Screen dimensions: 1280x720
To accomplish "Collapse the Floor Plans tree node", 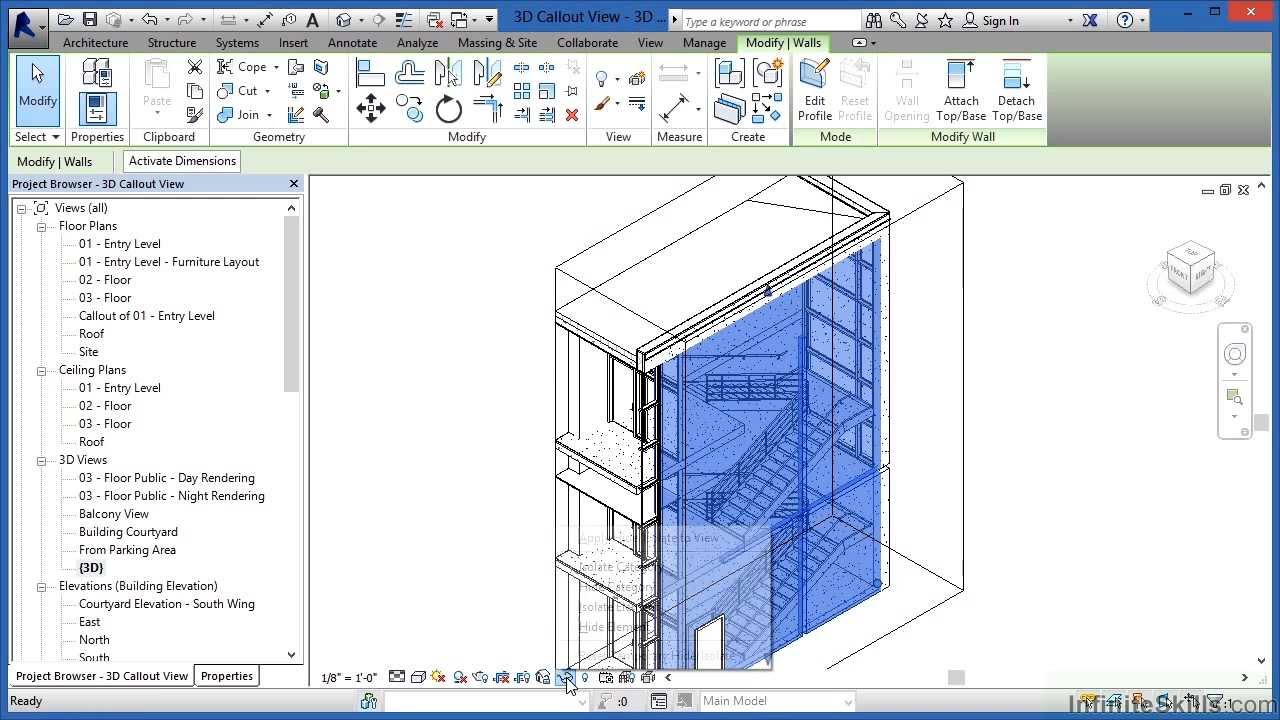I will [x=42, y=226].
